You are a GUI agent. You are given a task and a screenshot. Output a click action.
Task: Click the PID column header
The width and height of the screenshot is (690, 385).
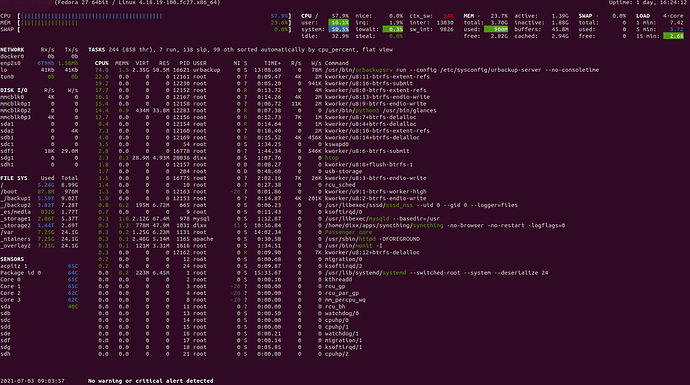(x=184, y=63)
